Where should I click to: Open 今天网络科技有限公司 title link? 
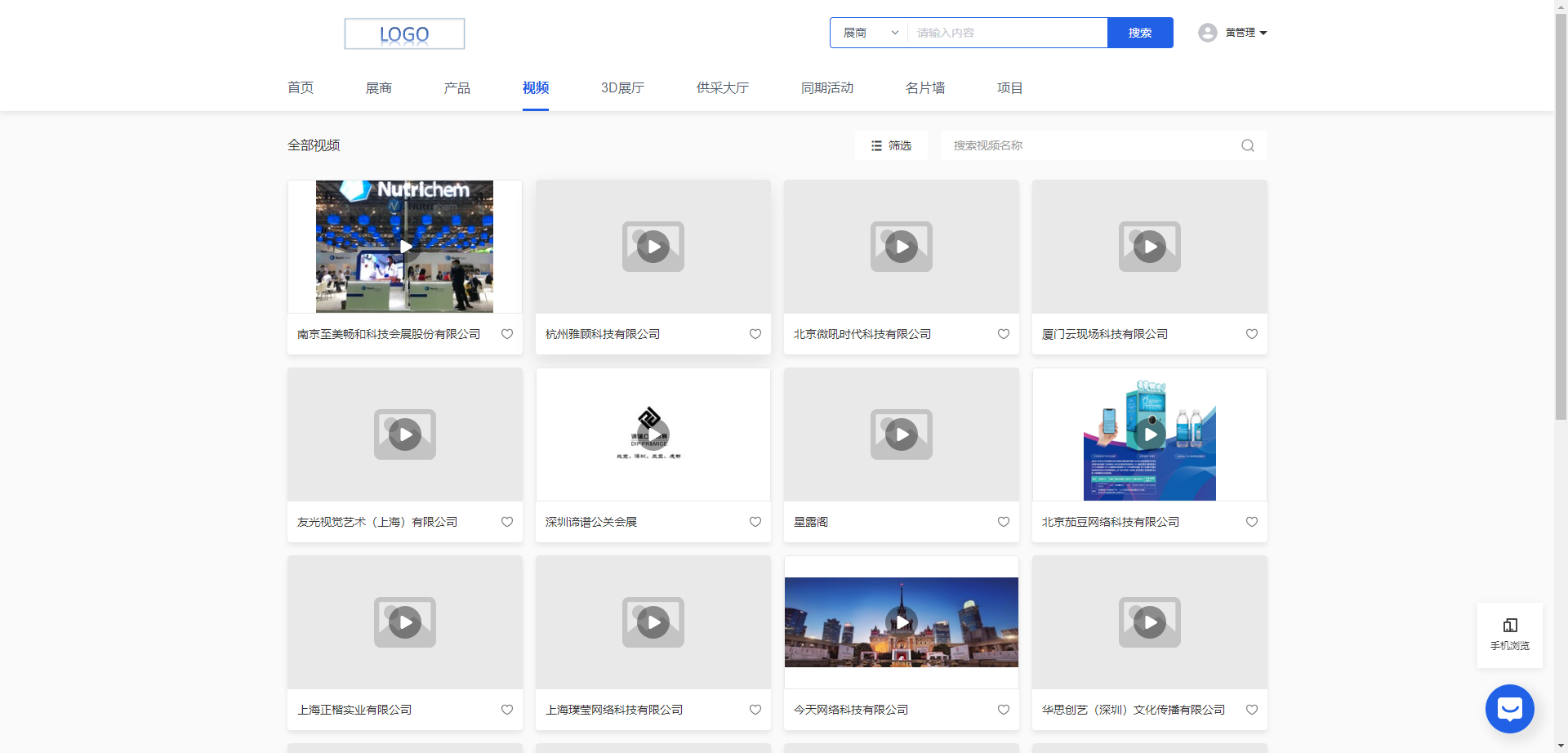(x=851, y=710)
